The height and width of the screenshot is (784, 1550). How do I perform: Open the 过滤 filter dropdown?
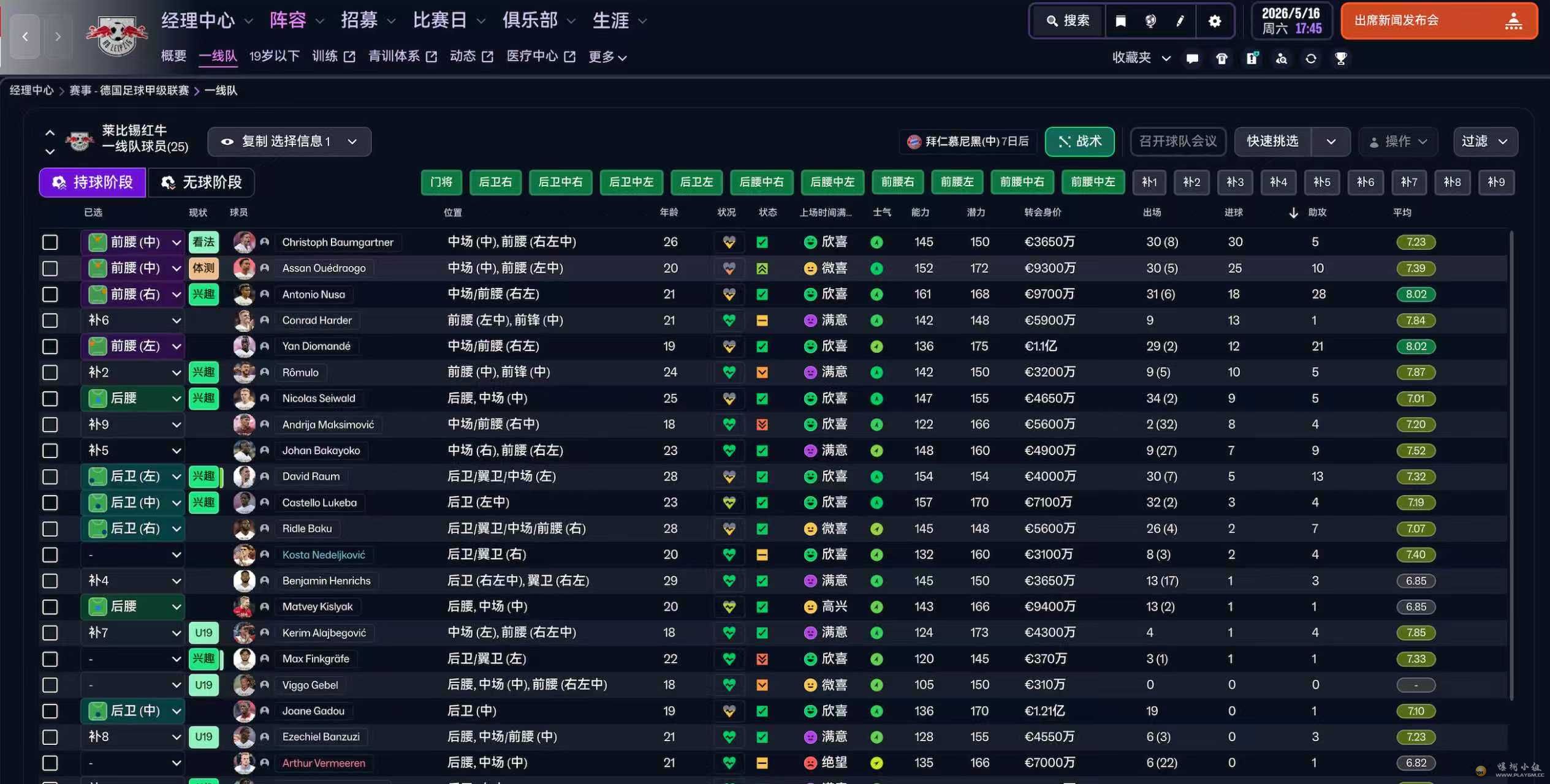tap(1484, 141)
